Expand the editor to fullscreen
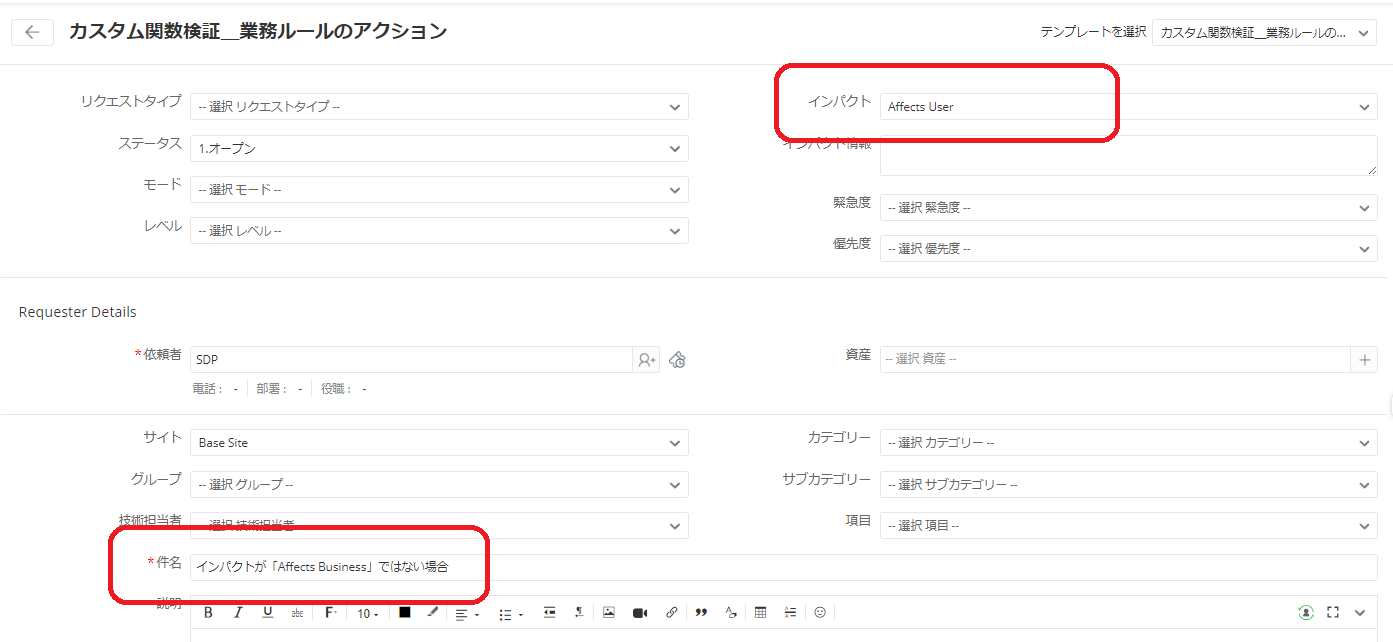This screenshot has height=642, width=1393. (x=1332, y=613)
